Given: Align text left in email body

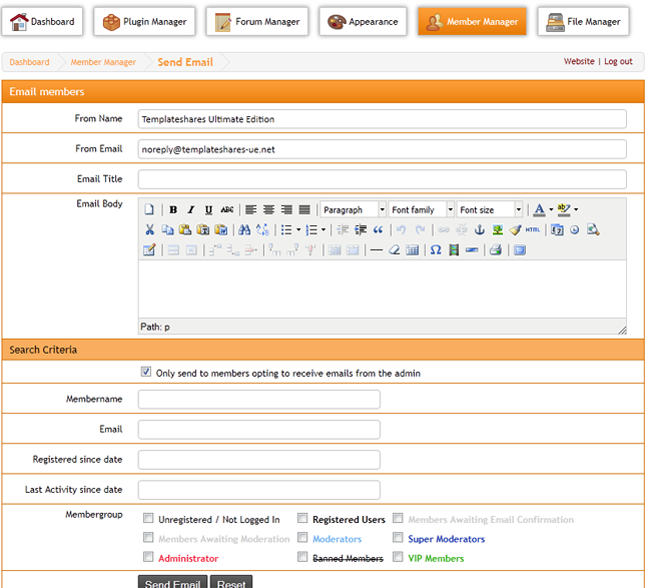Looking at the screenshot, I should coord(251,210).
